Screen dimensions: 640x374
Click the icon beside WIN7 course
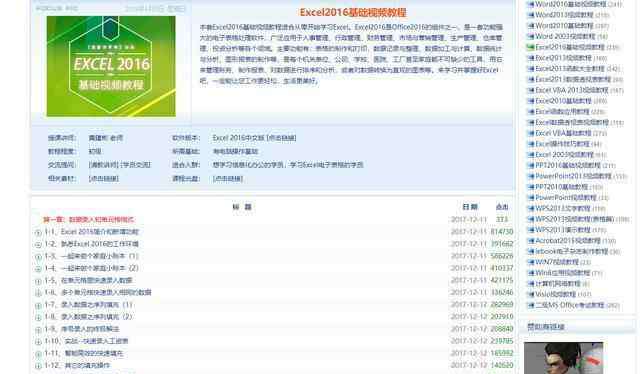(530, 262)
